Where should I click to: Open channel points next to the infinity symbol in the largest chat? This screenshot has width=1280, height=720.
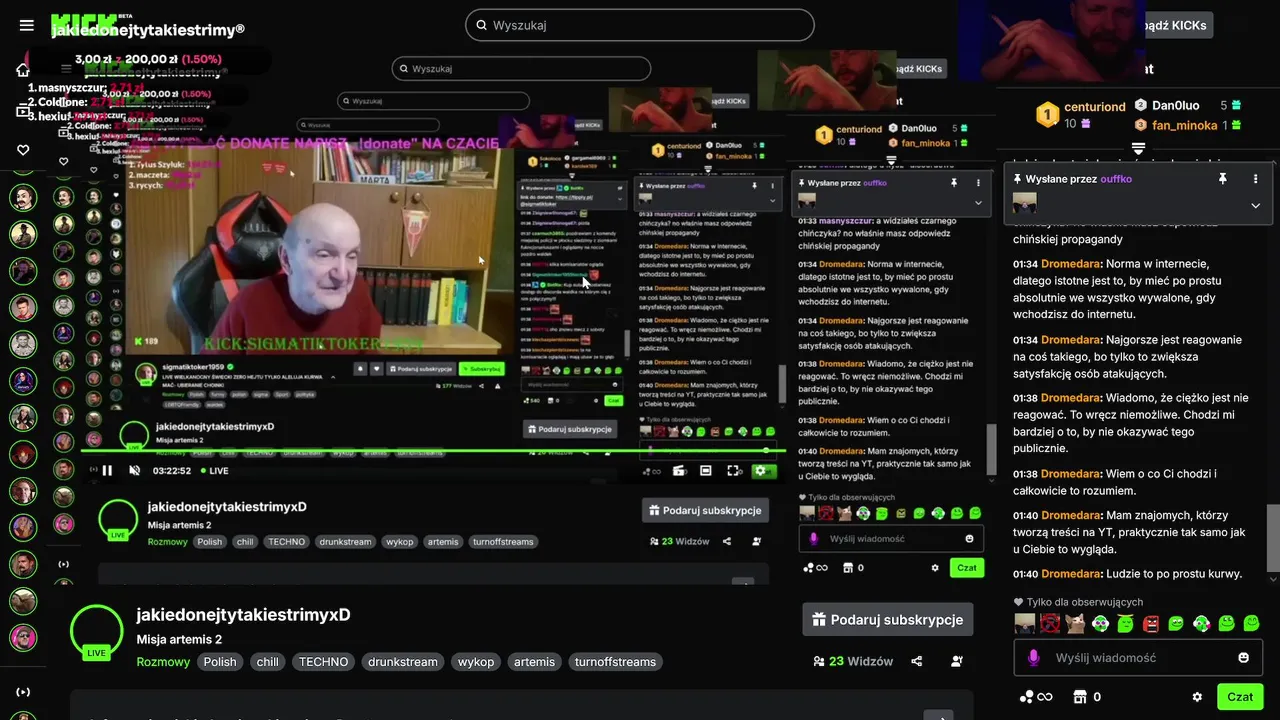point(1035,697)
